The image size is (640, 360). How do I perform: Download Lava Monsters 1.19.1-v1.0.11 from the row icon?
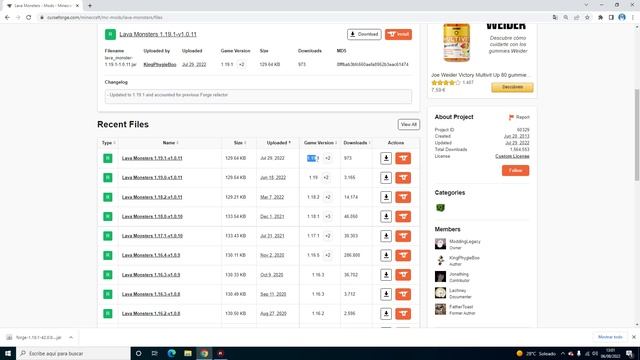tap(386, 158)
